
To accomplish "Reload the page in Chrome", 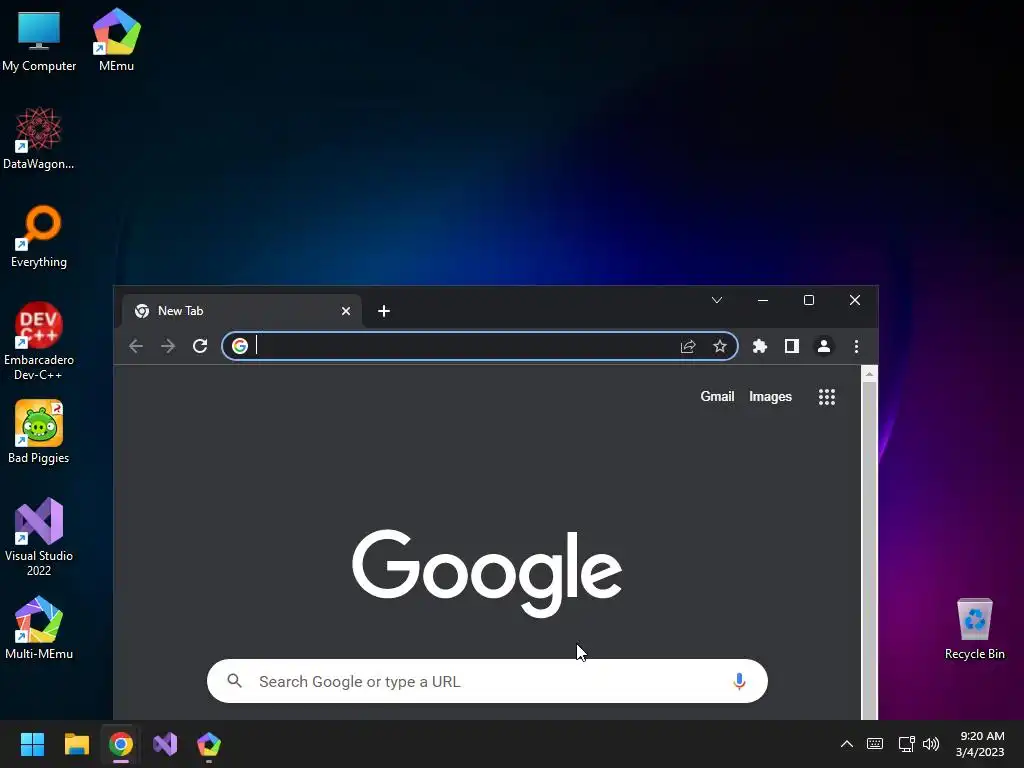I will click(x=200, y=346).
